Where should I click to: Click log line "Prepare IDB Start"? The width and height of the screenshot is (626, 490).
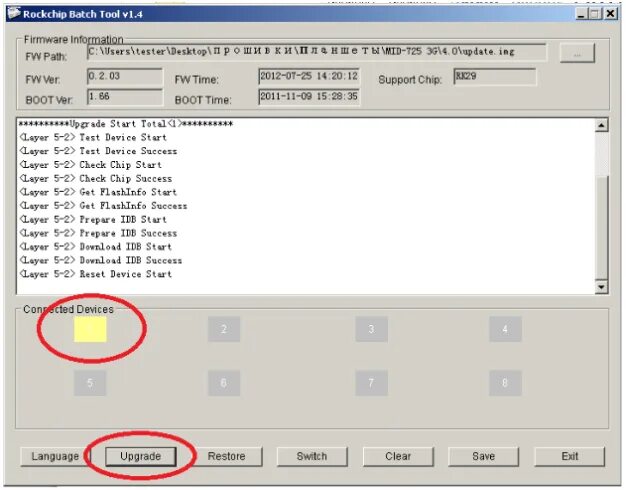pyautogui.click(x=93, y=219)
